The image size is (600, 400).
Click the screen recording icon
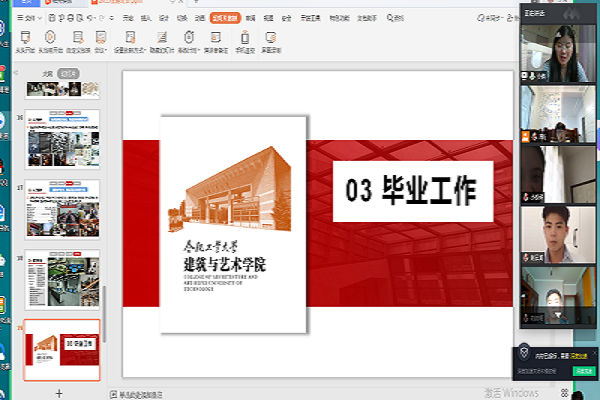coord(271,38)
